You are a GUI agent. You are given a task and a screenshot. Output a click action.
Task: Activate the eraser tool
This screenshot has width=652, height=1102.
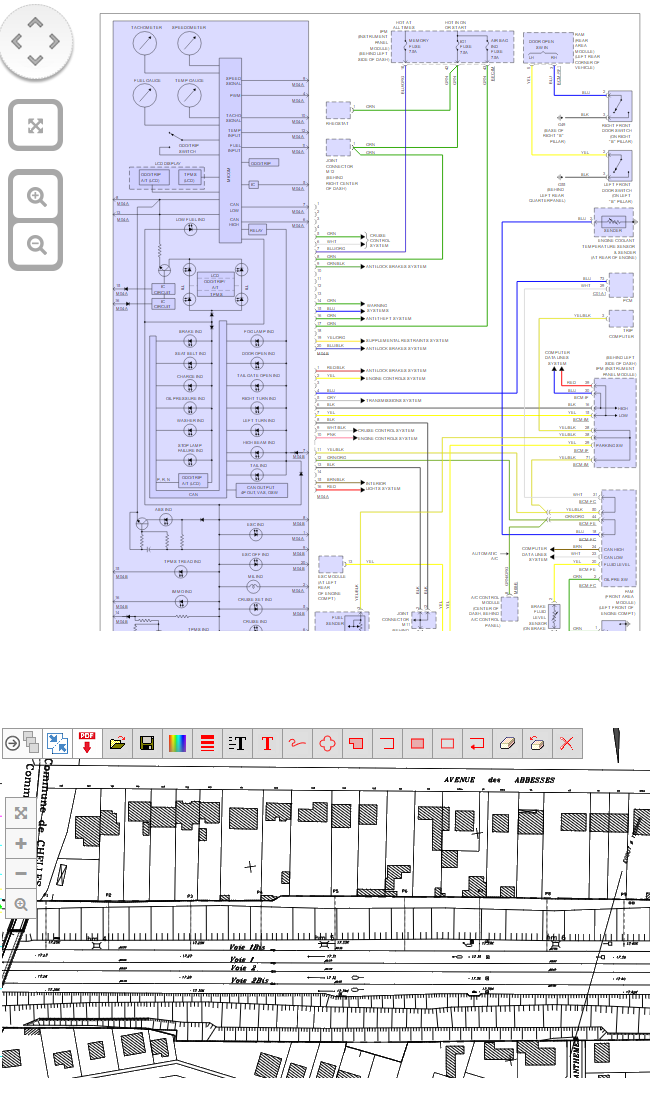507,743
